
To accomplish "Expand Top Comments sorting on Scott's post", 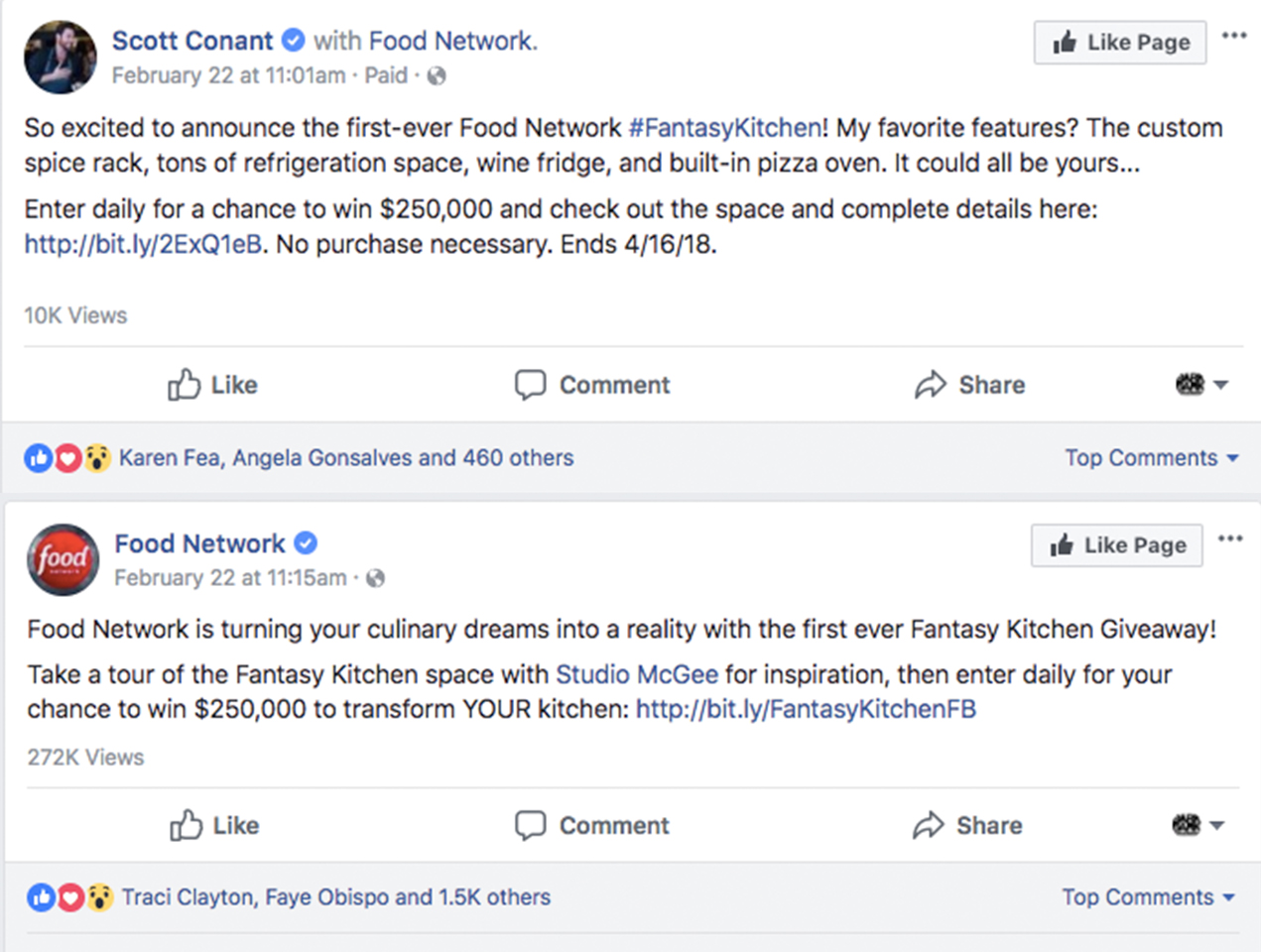I will pos(1151,458).
